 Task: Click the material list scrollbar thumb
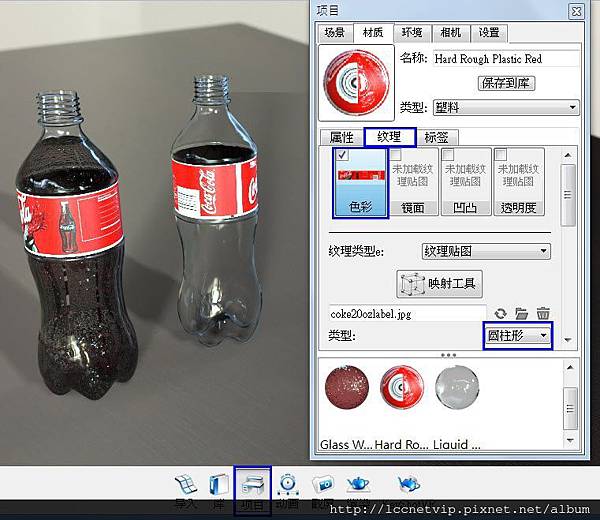(x=570, y=408)
